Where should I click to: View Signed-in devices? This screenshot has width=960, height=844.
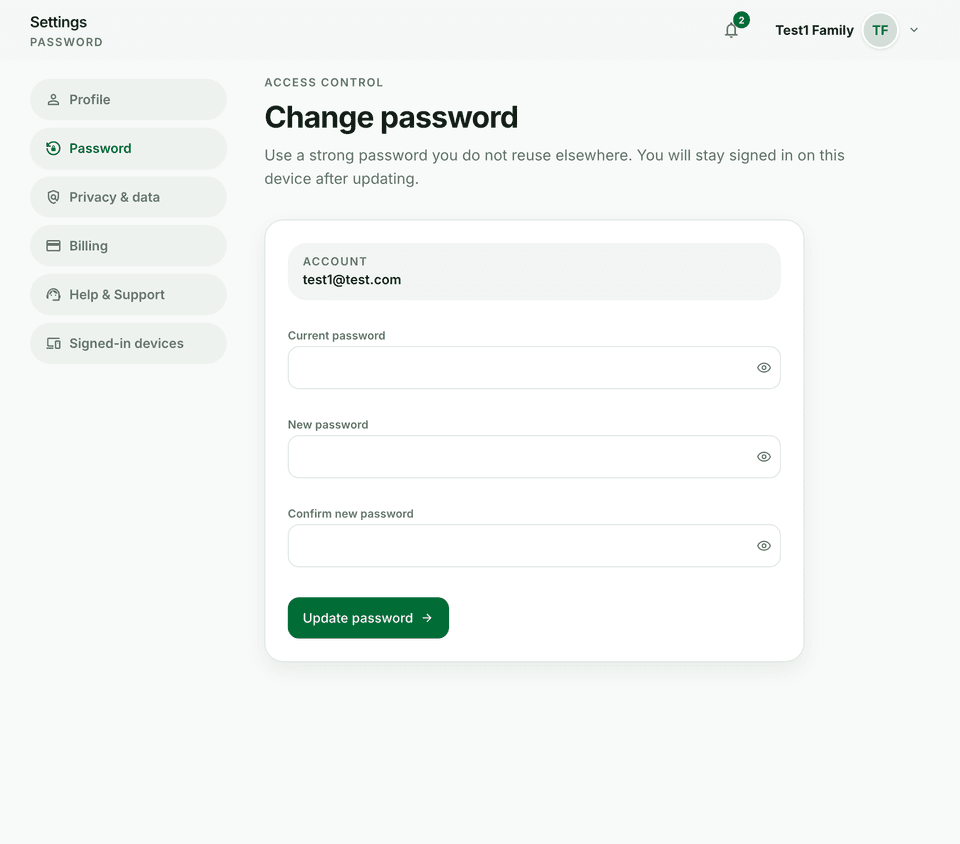click(128, 343)
